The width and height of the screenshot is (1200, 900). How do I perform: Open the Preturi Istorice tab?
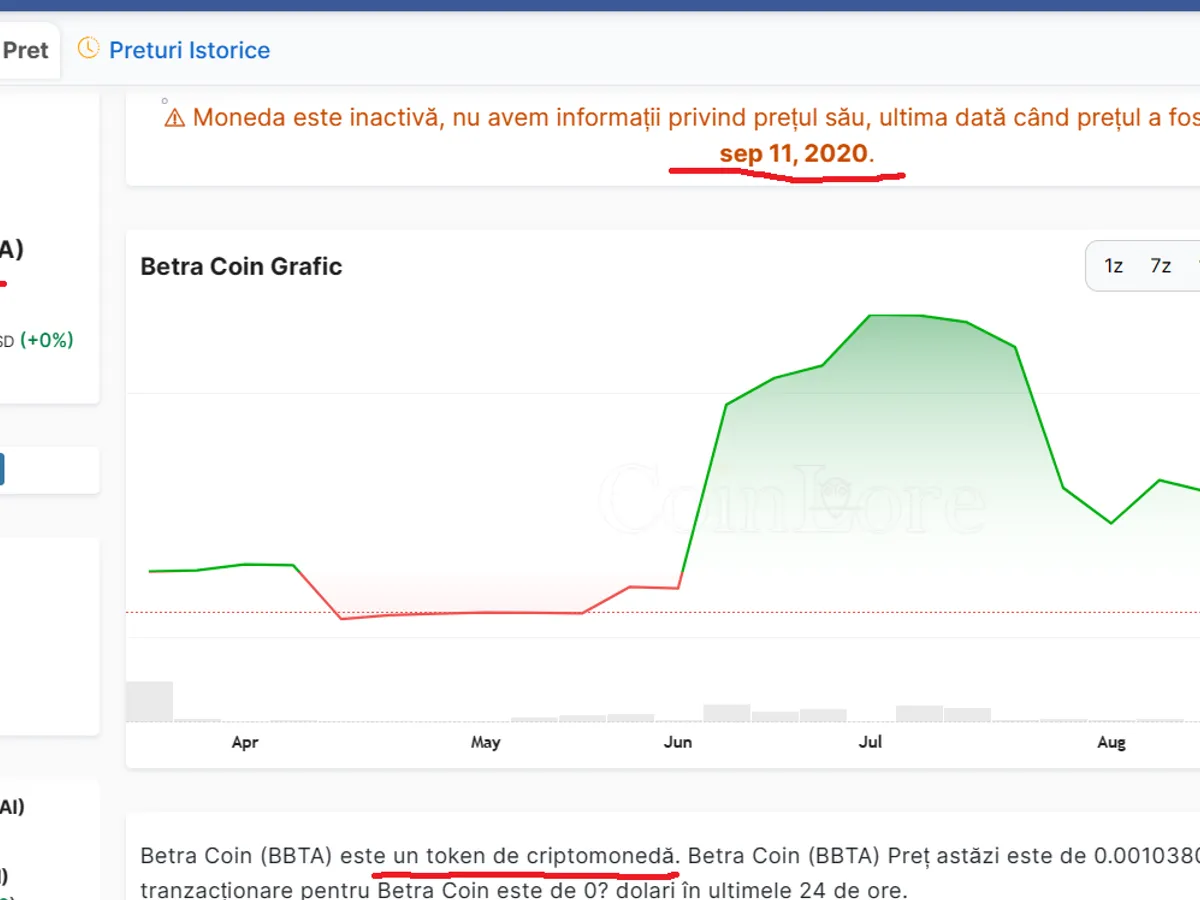coord(189,50)
